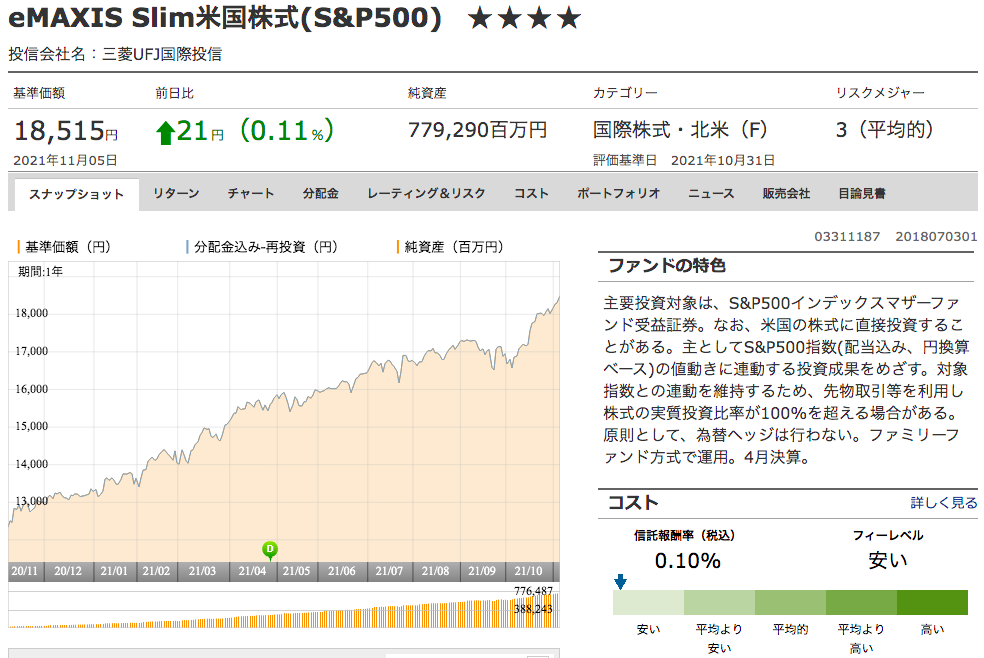The height and width of the screenshot is (658, 984).
Task: Click the 18,515円 base price value
Action: click(66, 131)
